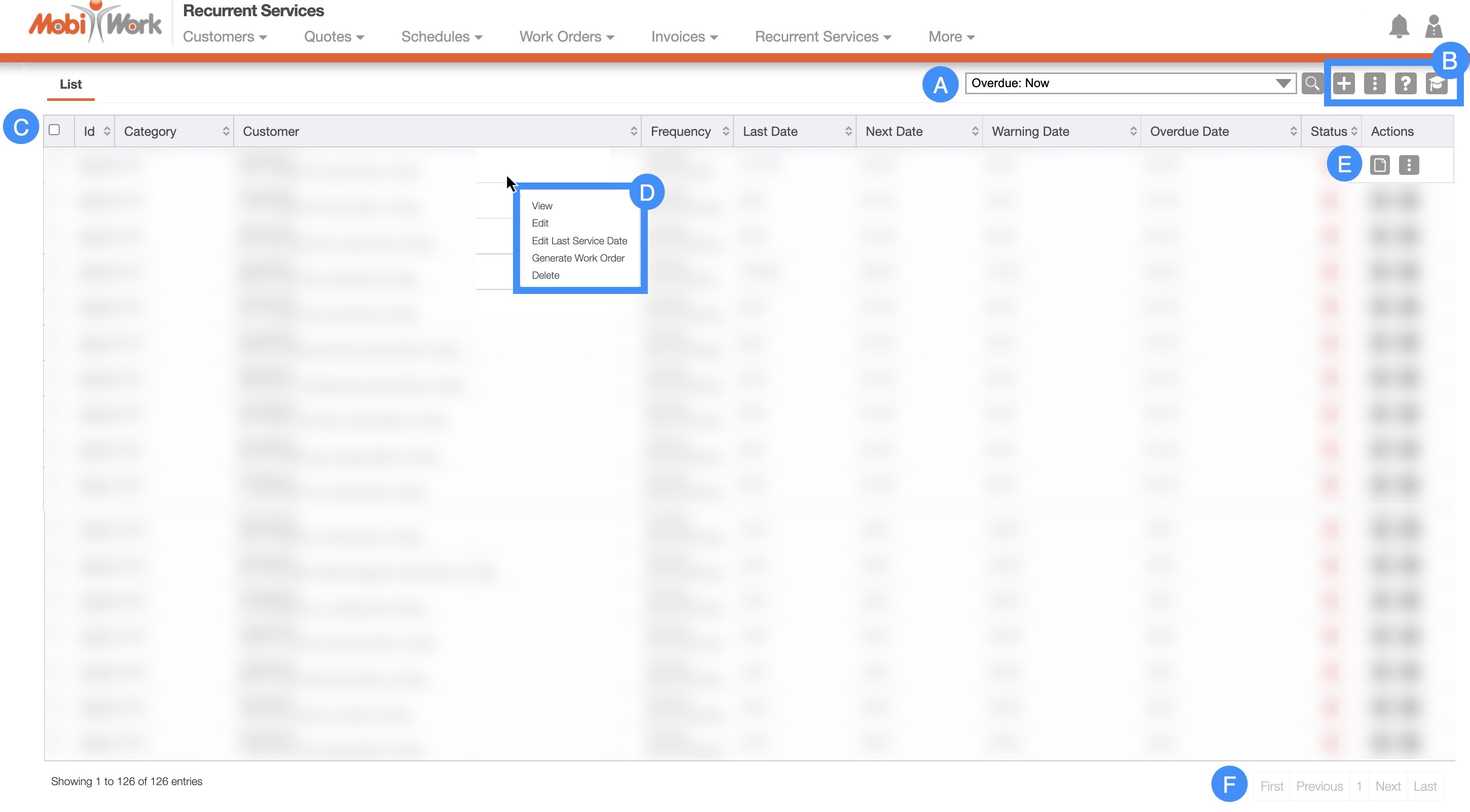
Task: Switch to the List tab
Action: click(x=71, y=85)
